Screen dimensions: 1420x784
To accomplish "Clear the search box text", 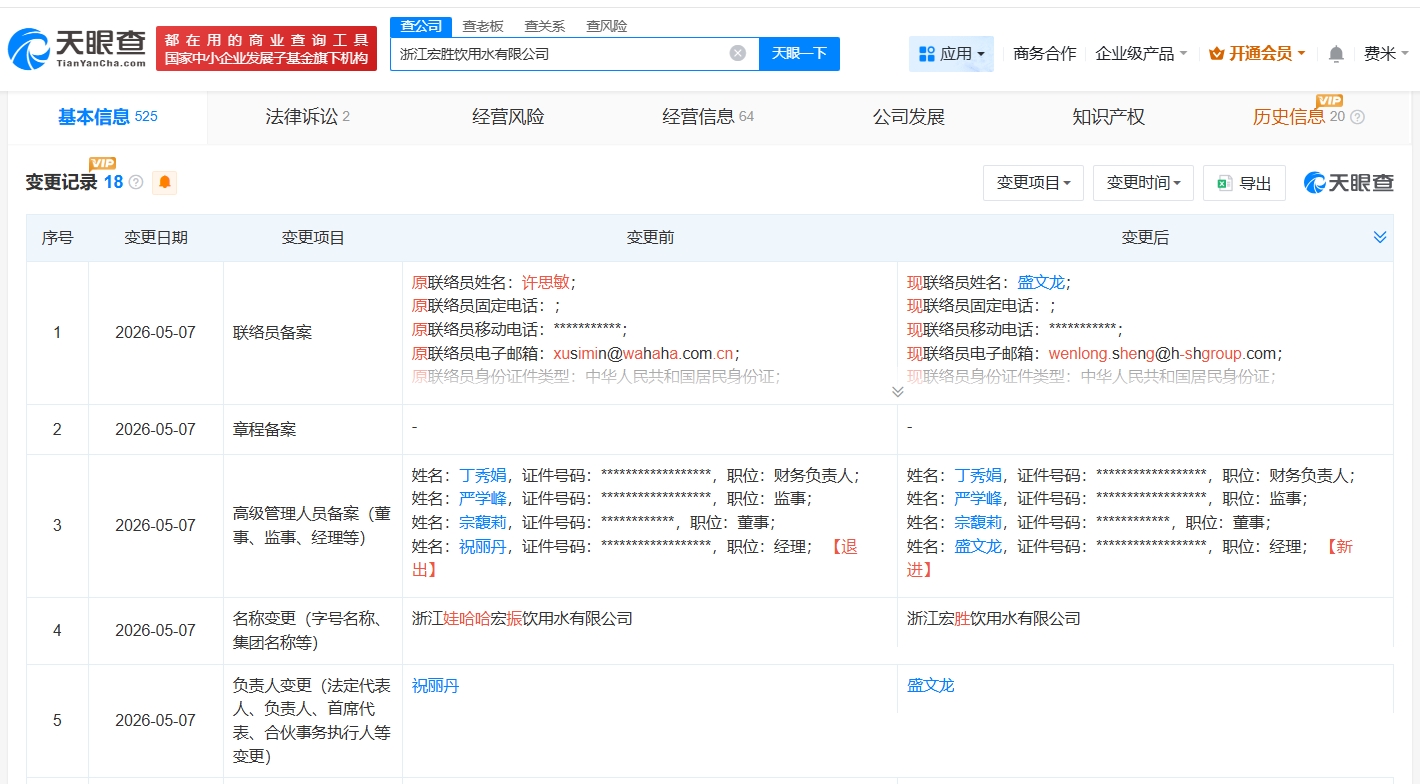I will (738, 53).
